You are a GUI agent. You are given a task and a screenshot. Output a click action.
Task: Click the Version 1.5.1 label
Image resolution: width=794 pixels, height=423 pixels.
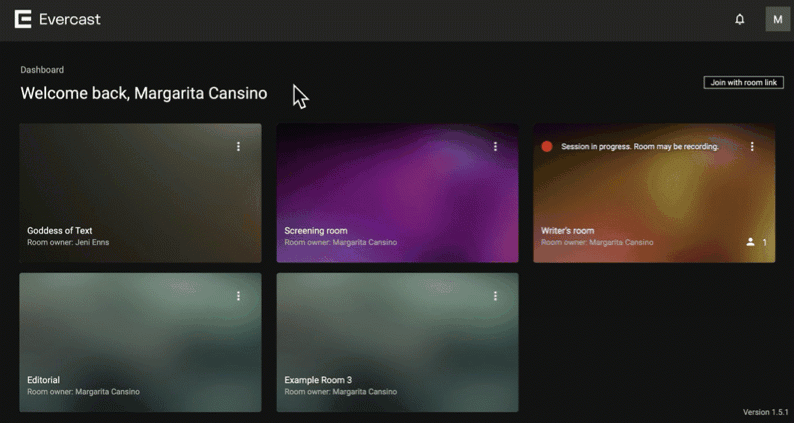click(765, 412)
